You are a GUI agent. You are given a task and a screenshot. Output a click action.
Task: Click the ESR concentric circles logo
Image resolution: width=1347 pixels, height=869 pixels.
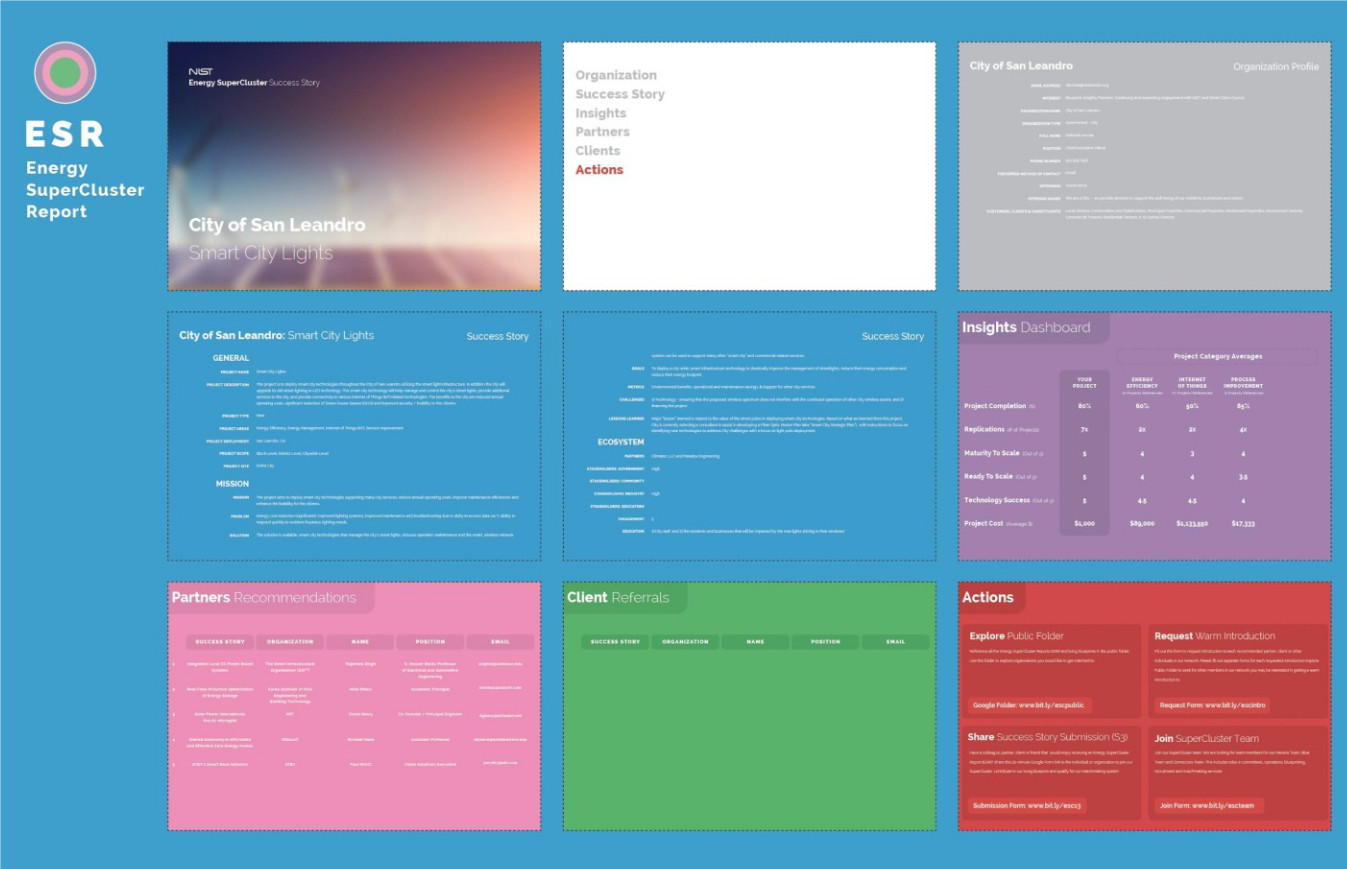pos(65,73)
